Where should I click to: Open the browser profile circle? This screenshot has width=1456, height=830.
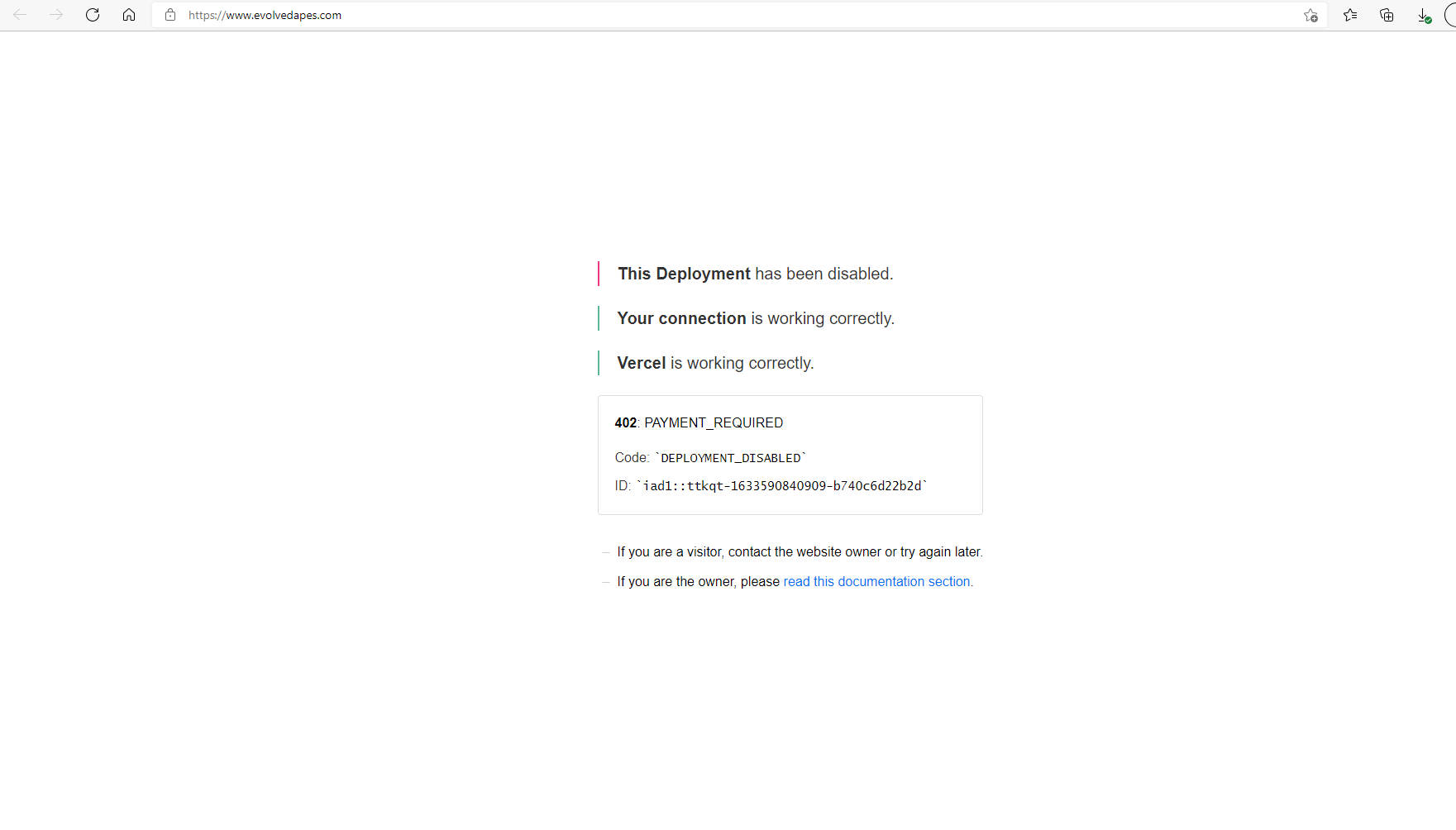[1450, 15]
